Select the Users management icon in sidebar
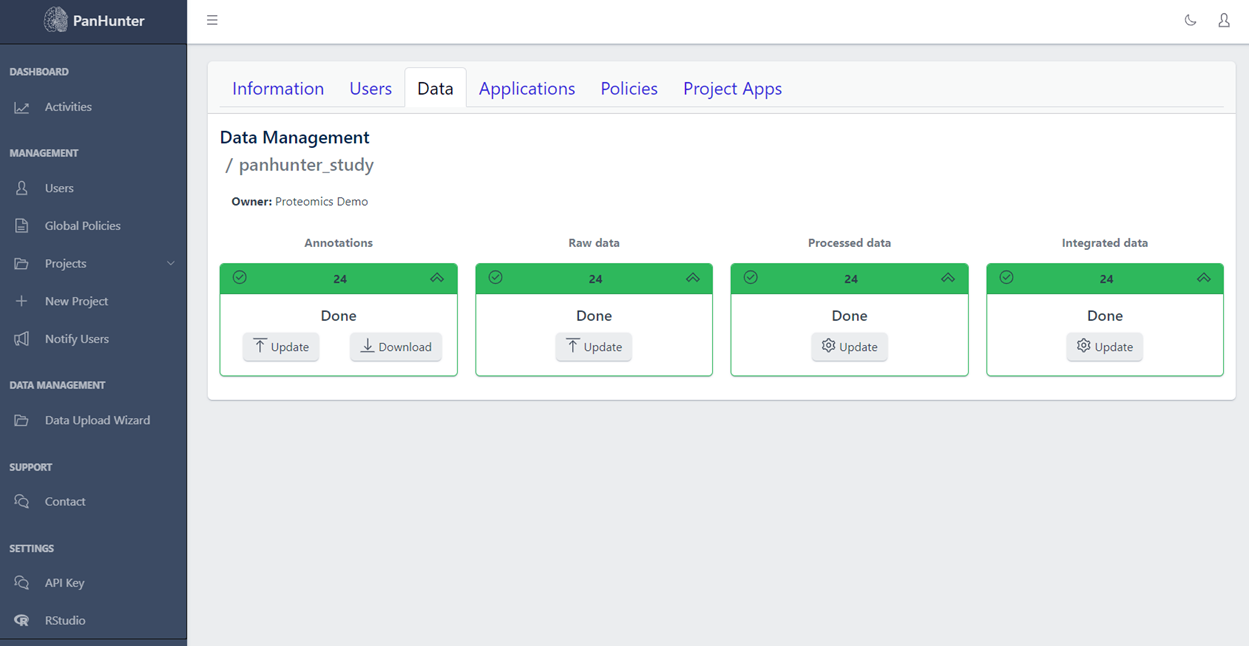 [20, 187]
